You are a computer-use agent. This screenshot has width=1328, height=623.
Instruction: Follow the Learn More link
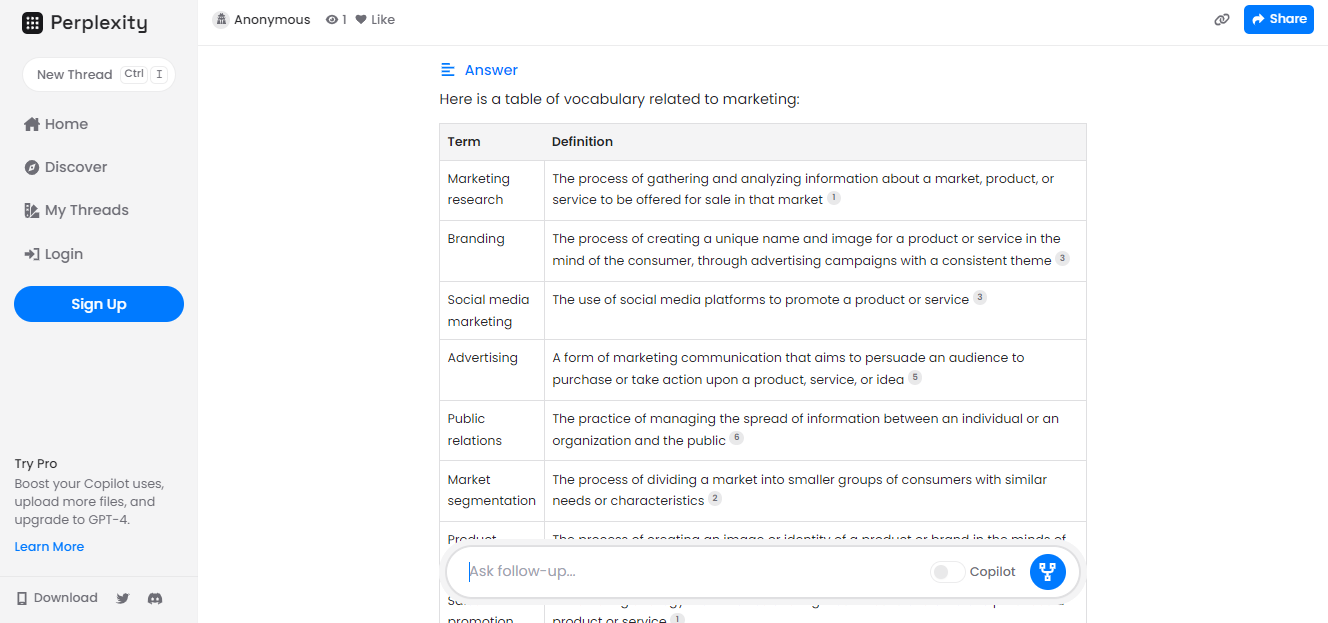pyautogui.click(x=49, y=547)
